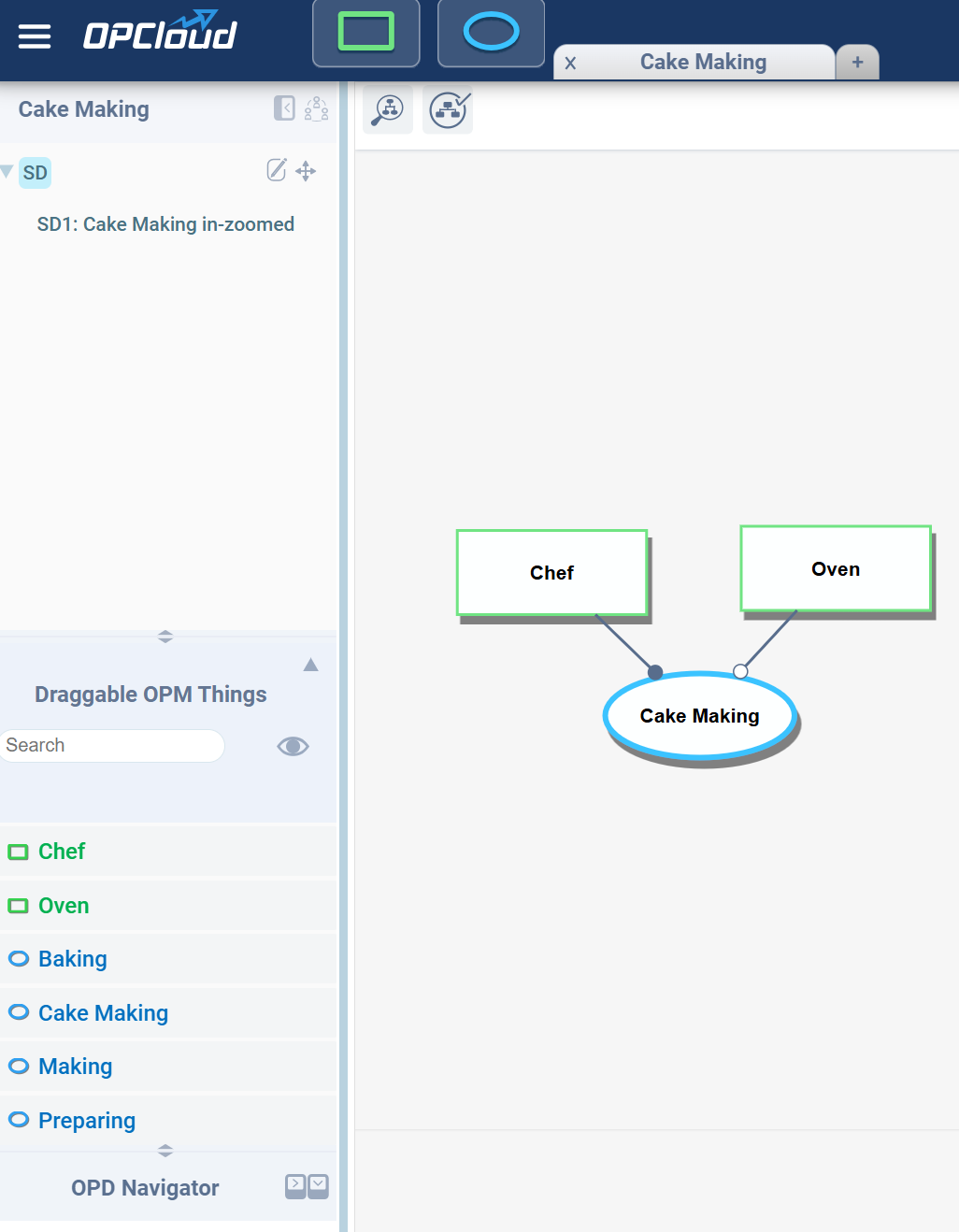Open SD1: Cake Making in-zoomed diagram
The width and height of the screenshot is (959, 1232).
point(165,224)
